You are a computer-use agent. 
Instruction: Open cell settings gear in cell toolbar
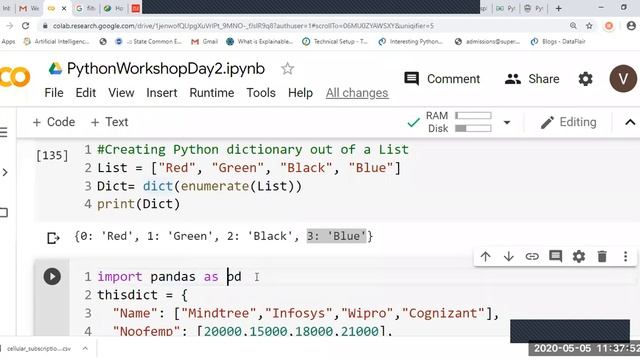click(x=579, y=256)
